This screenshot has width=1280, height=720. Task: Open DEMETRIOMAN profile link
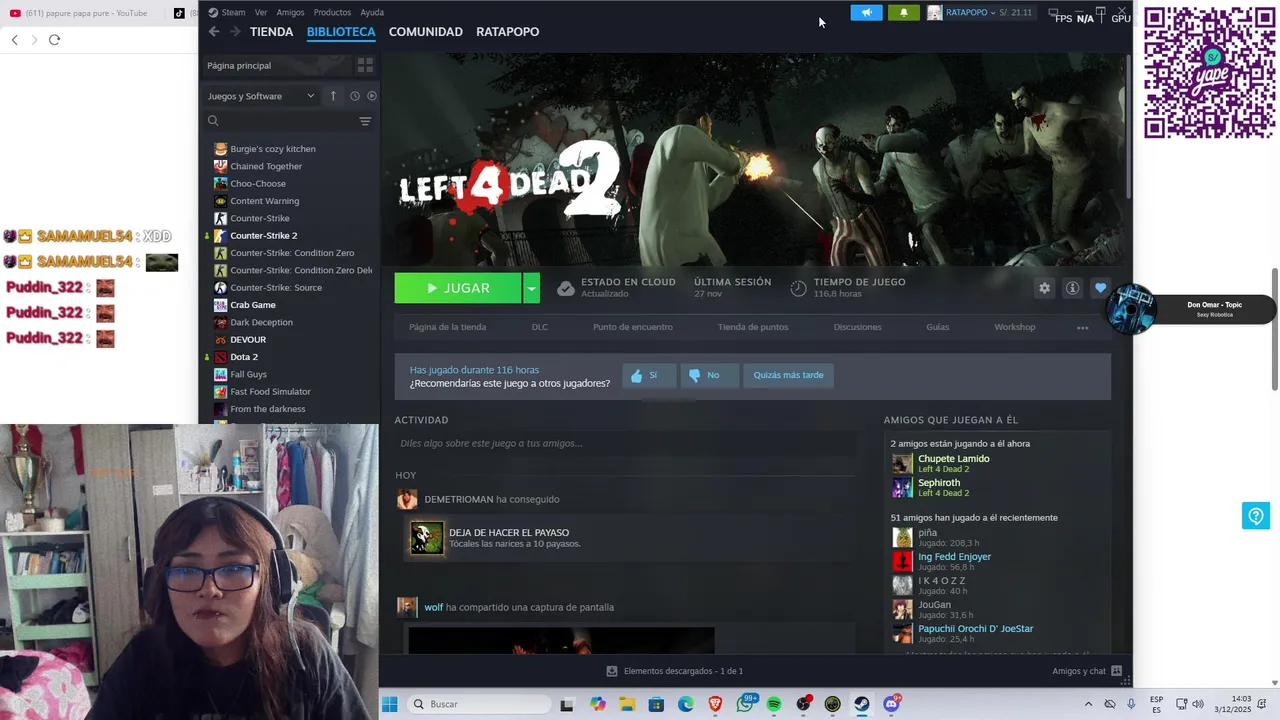(458, 499)
